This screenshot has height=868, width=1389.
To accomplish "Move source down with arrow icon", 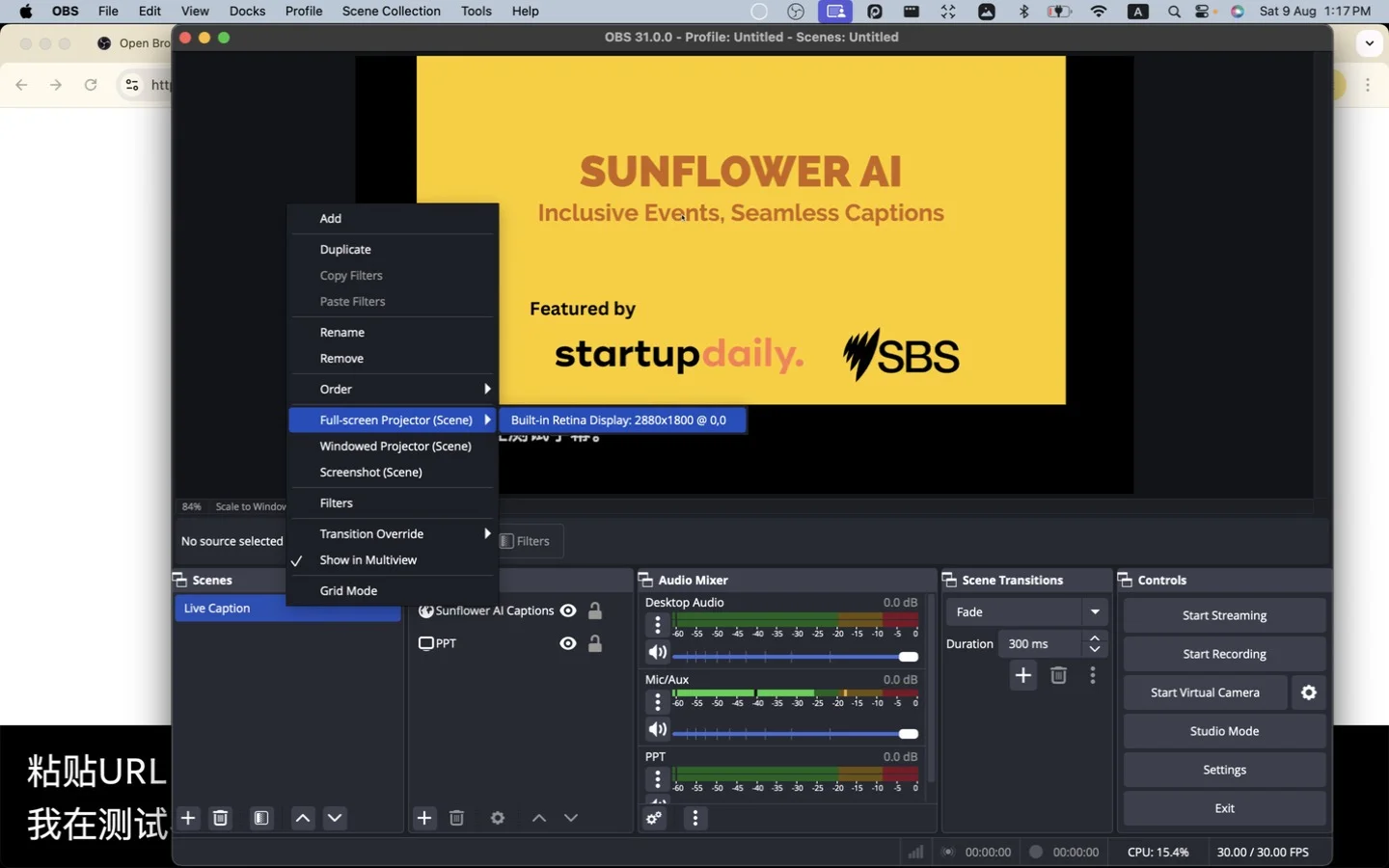I will (571, 818).
